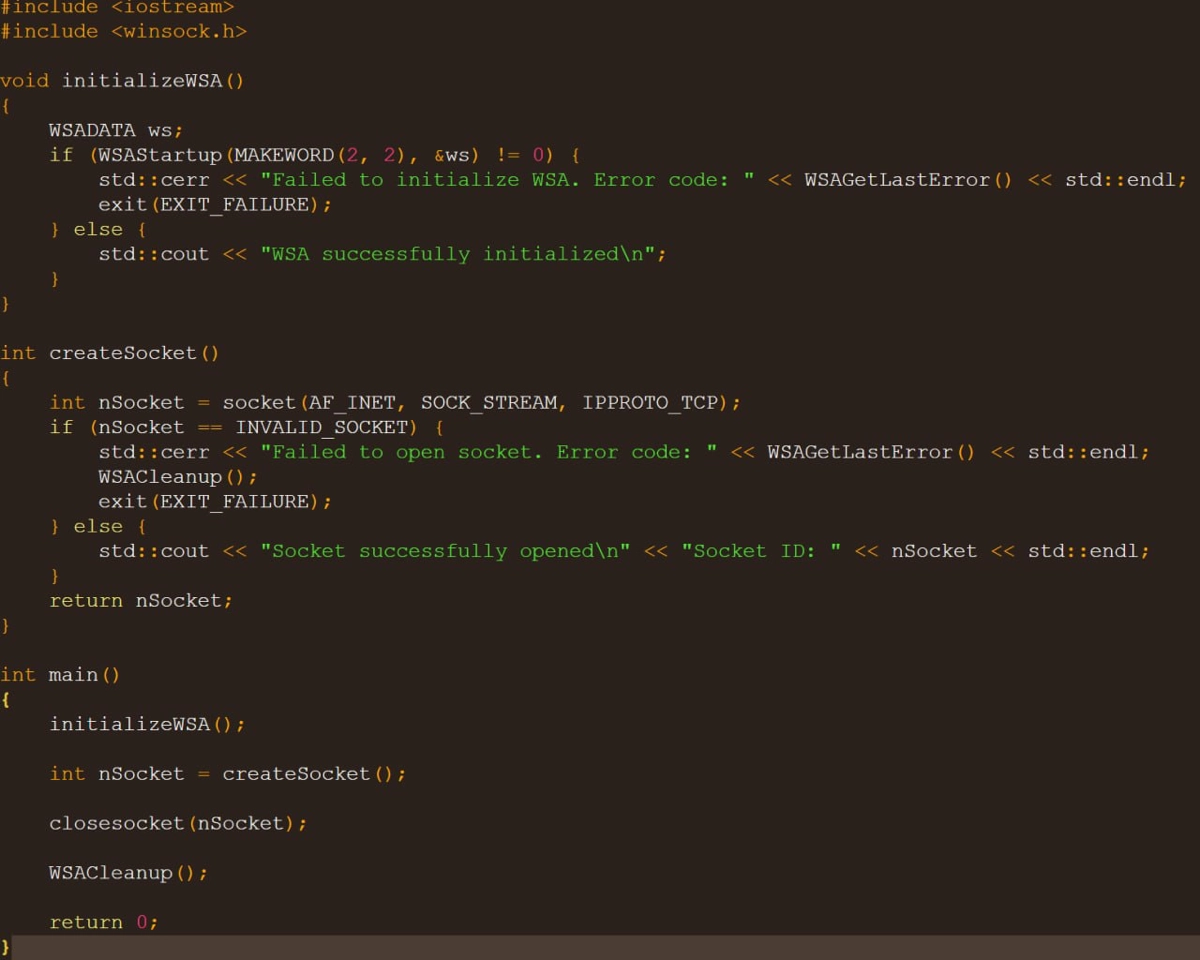The height and width of the screenshot is (960, 1200).
Task: Click '} else {' in initializeWSA function
Action: (98, 229)
